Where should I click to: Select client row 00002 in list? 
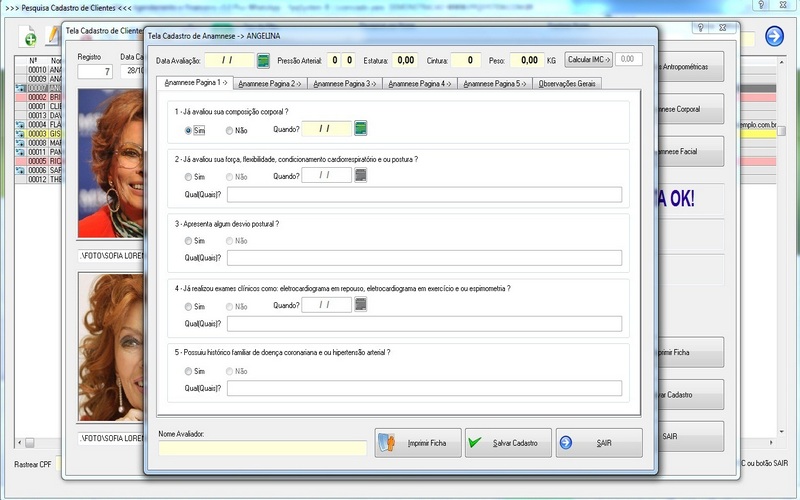(38, 97)
